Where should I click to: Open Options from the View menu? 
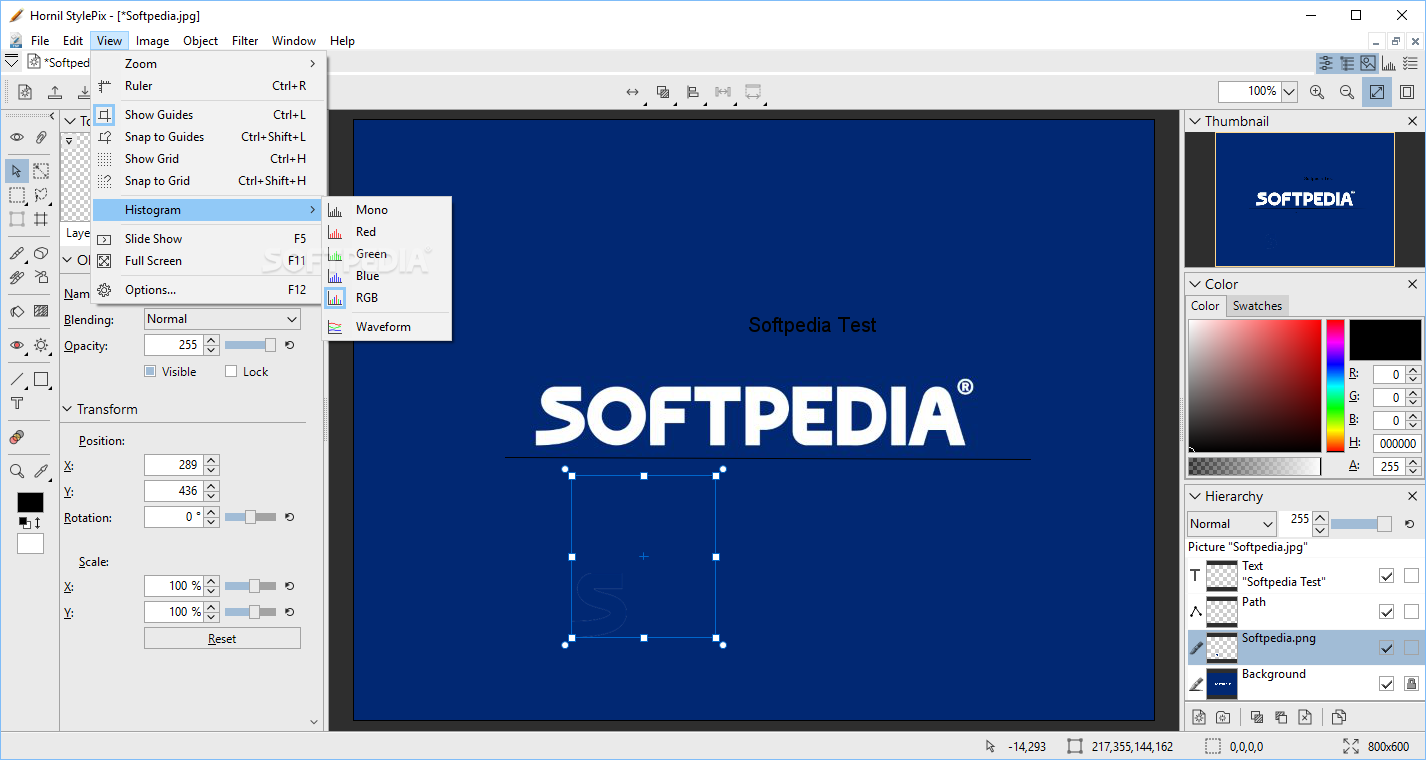coord(209,290)
